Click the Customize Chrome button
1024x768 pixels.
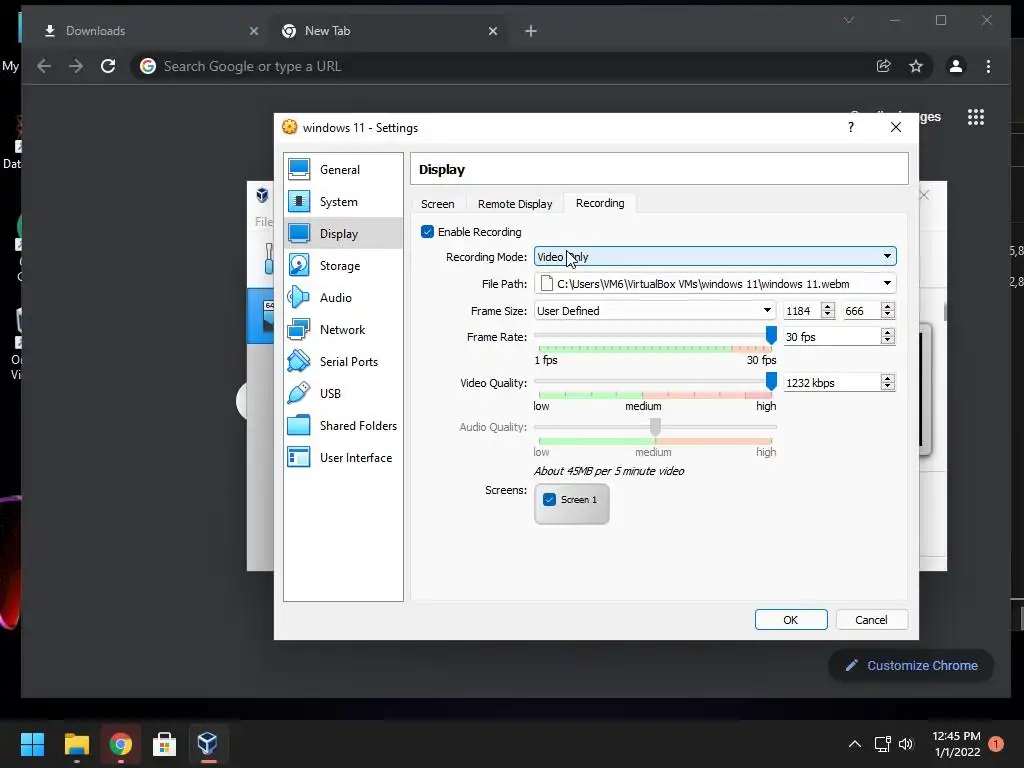pyautogui.click(x=911, y=665)
